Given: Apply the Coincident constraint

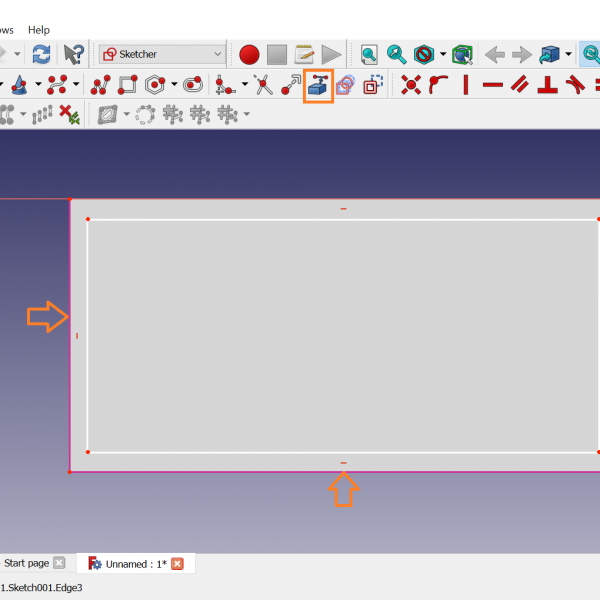Looking at the screenshot, I should coord(410,86).
